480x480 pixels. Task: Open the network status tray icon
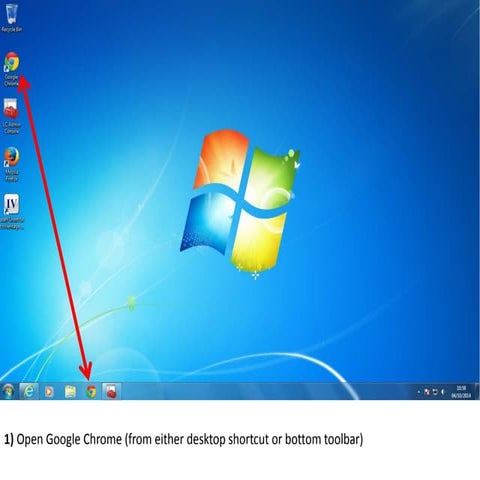pyautogui.click(x=435, y=392)
